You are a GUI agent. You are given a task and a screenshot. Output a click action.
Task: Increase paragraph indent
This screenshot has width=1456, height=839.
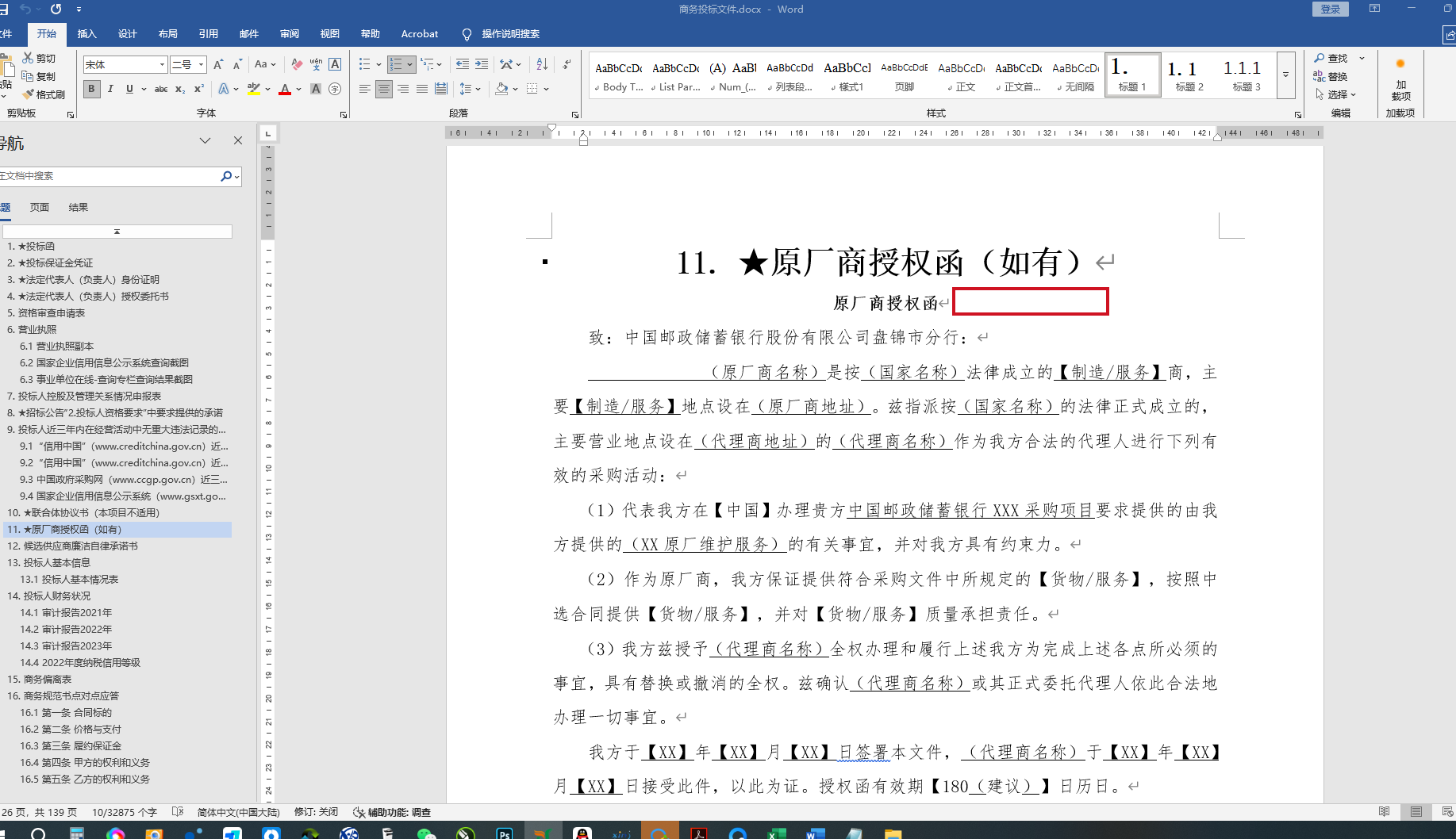tap(482, 64)
